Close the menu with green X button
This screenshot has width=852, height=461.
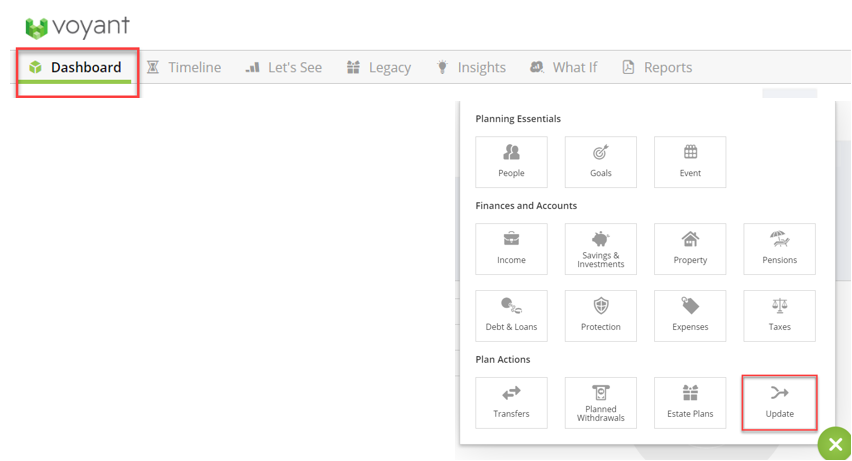pyautogui.click(x=835, y=445)
